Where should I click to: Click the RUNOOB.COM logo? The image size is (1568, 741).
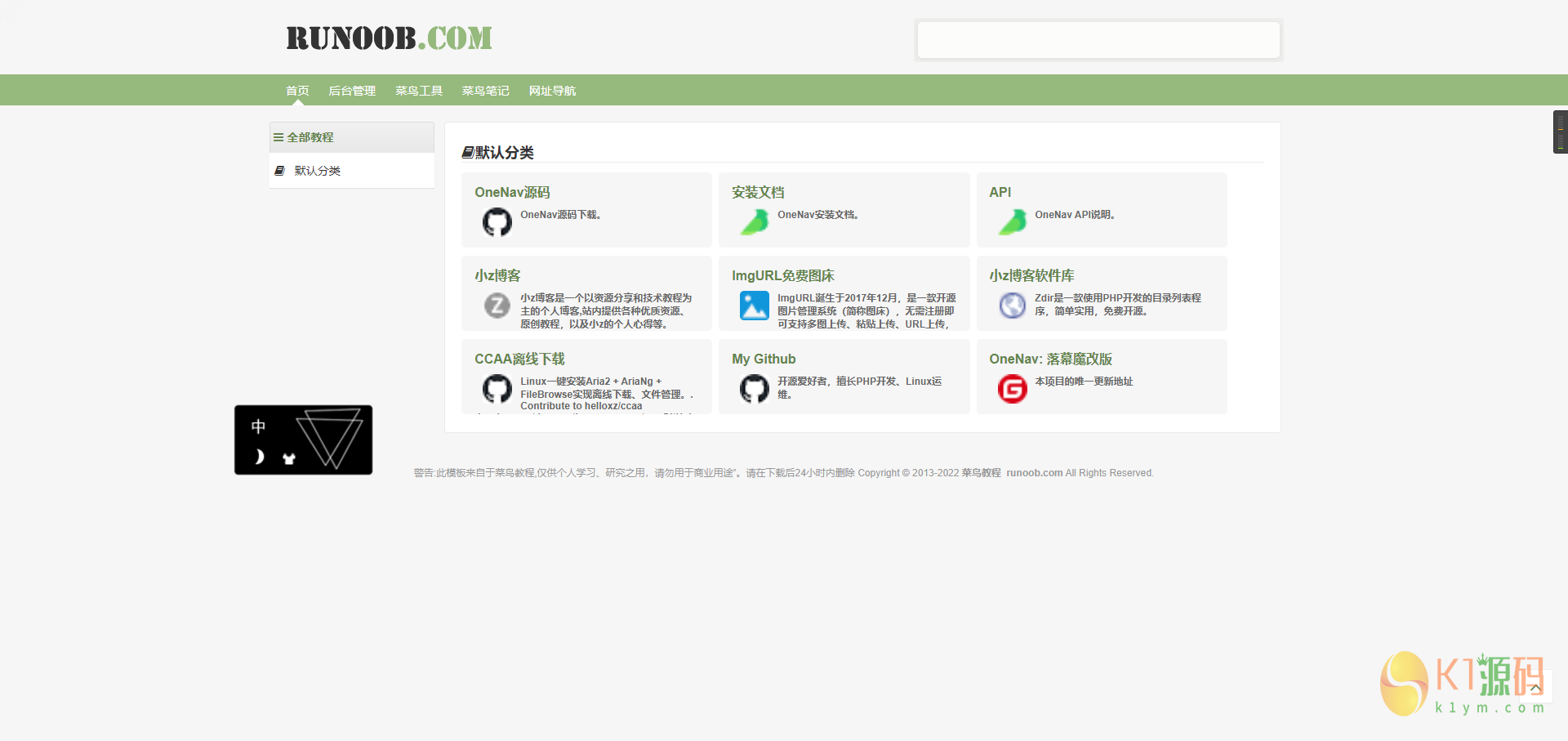click(x=389, y=38)
